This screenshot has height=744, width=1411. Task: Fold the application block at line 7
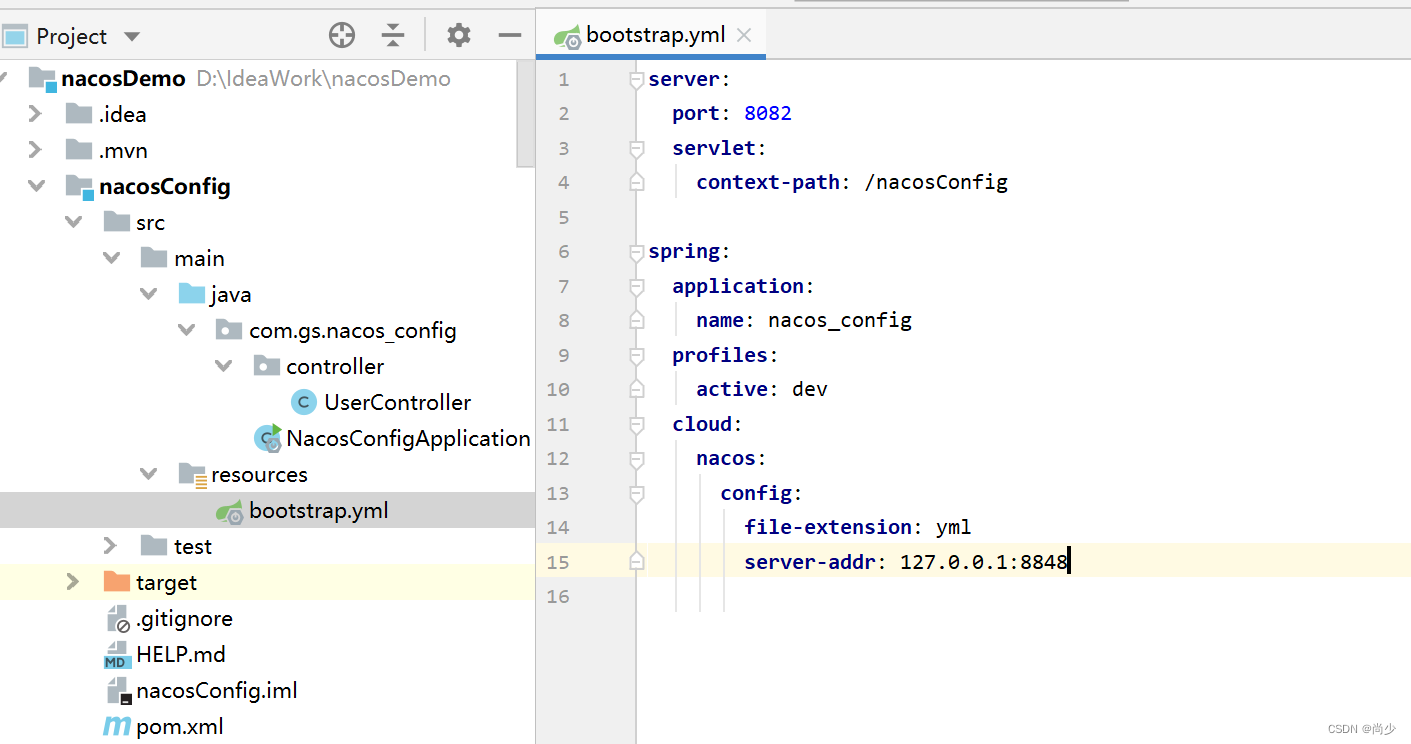pos(636,287)
